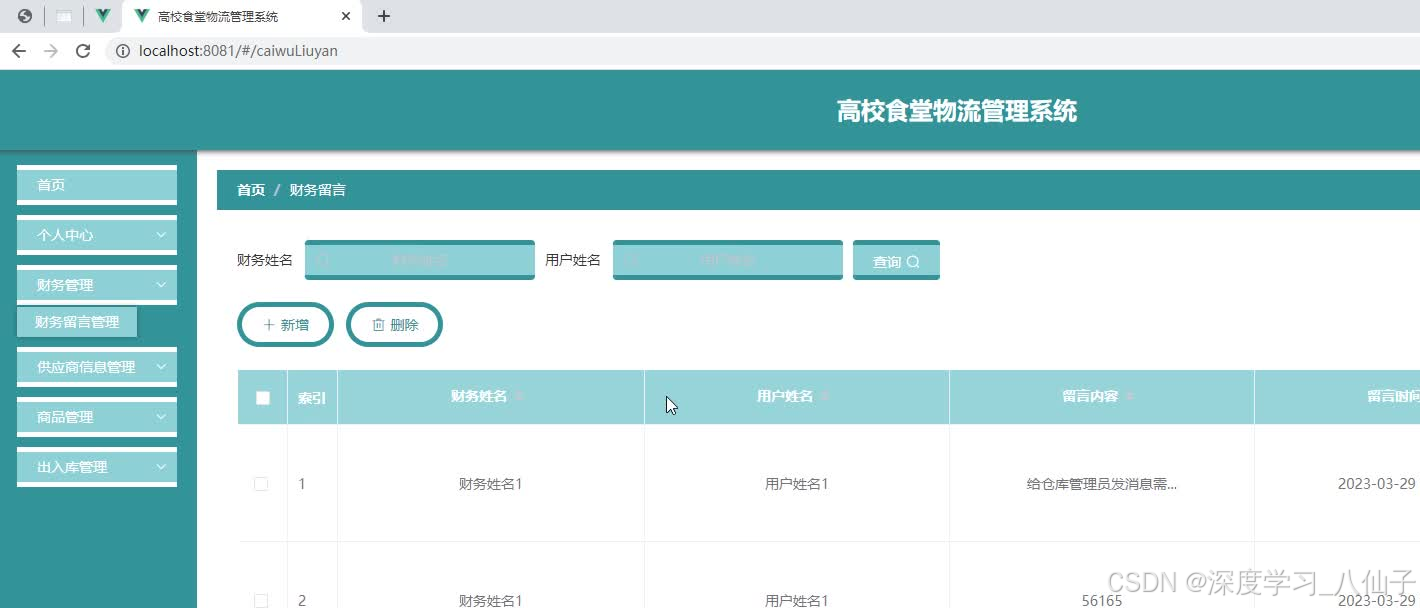Click the Vue logo bookmark icon
Viewport: 1420px width, 608px height.
tap(102, 16)
